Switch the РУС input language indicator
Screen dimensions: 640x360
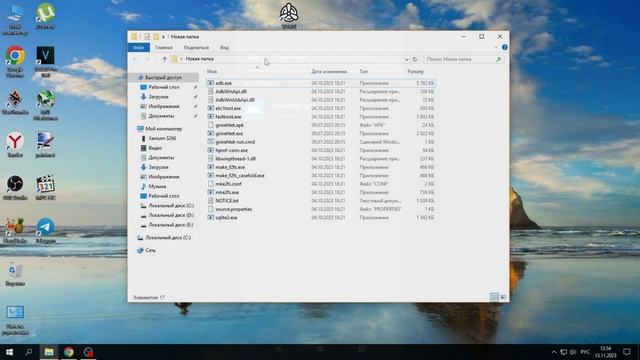point(585,352)
